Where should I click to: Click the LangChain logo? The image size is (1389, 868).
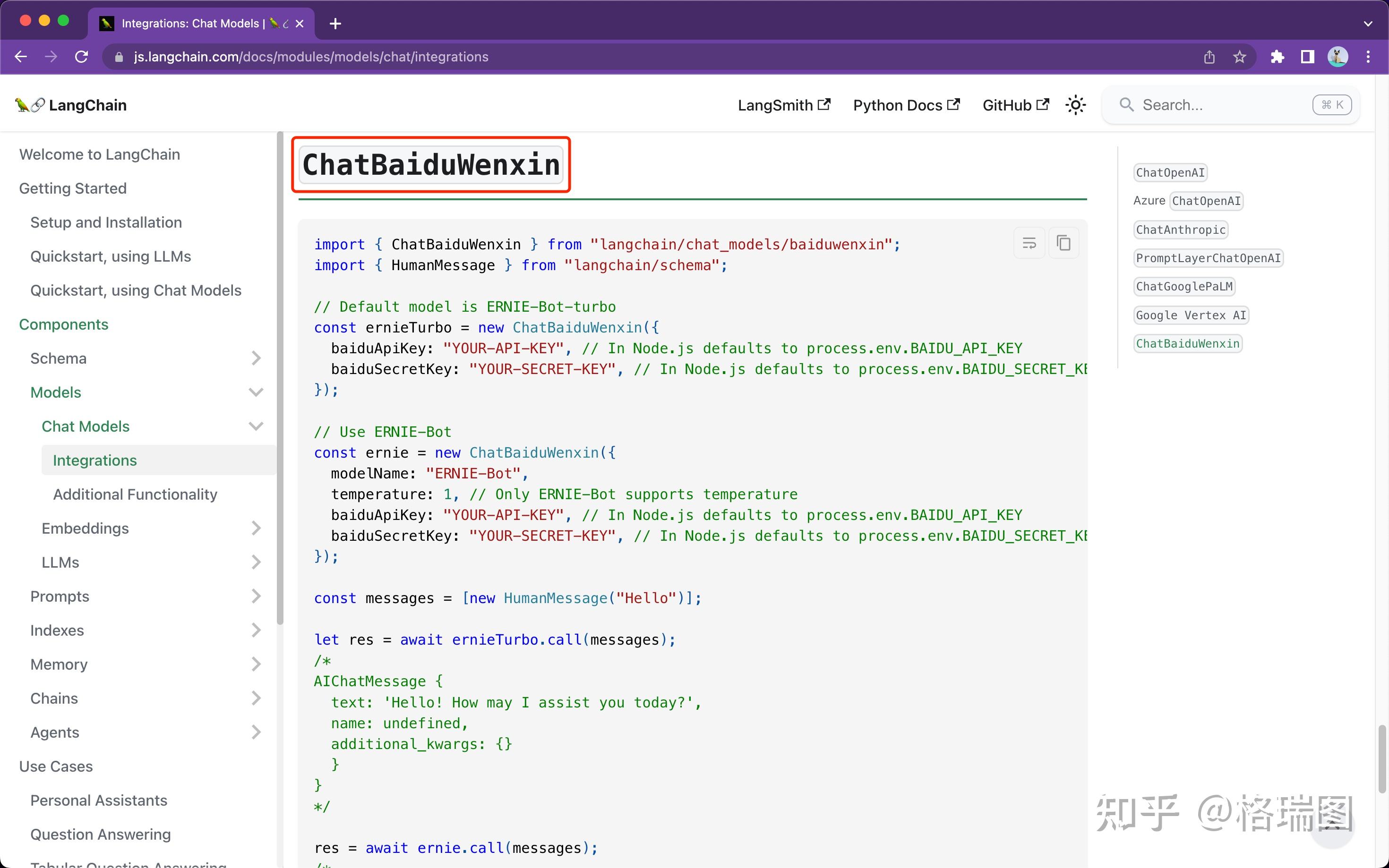click(71, 105)
